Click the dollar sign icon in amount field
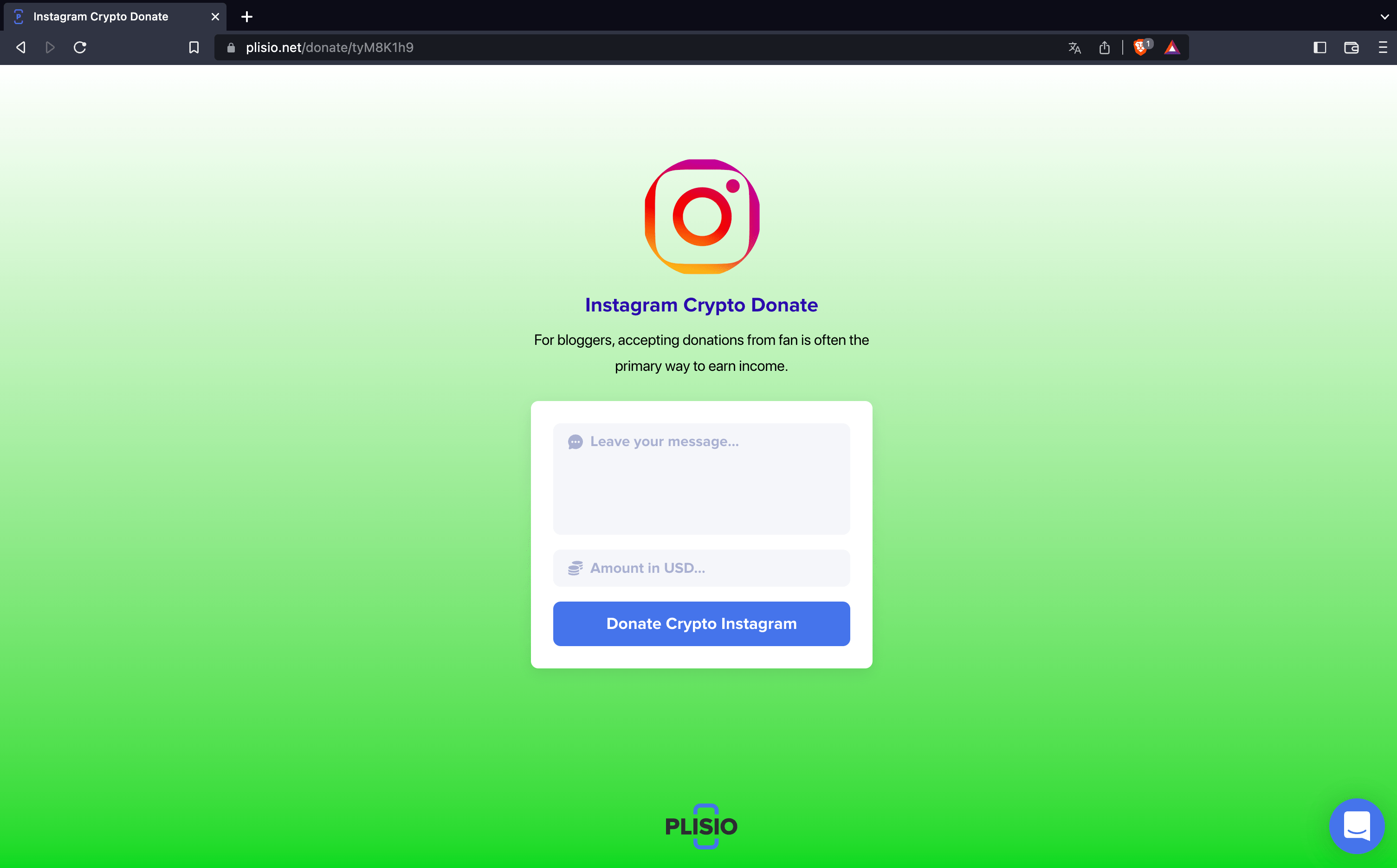The height and width of the screenshot is (868, 1397). pyautogui.click(x=575, y=568)
